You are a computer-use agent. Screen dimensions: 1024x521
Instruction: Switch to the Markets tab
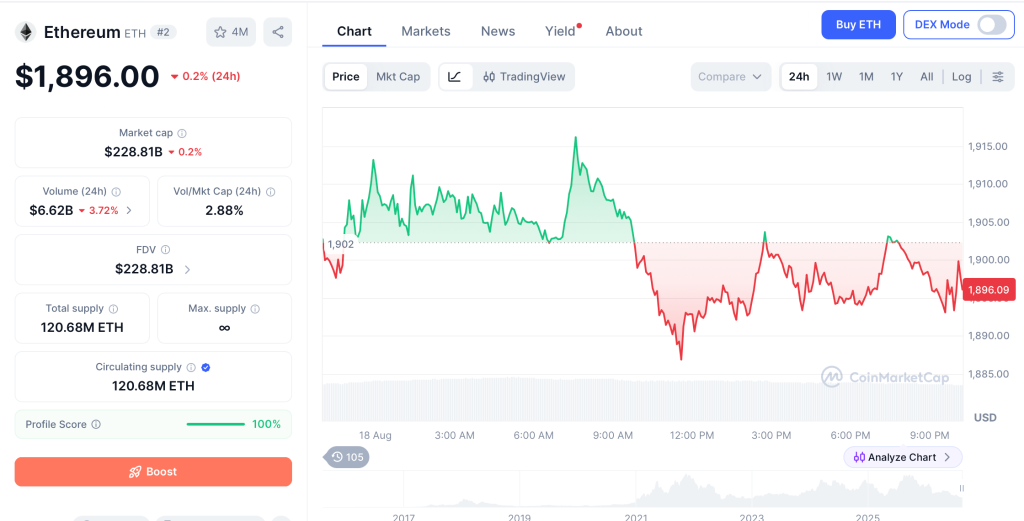(x=426, y=31)
